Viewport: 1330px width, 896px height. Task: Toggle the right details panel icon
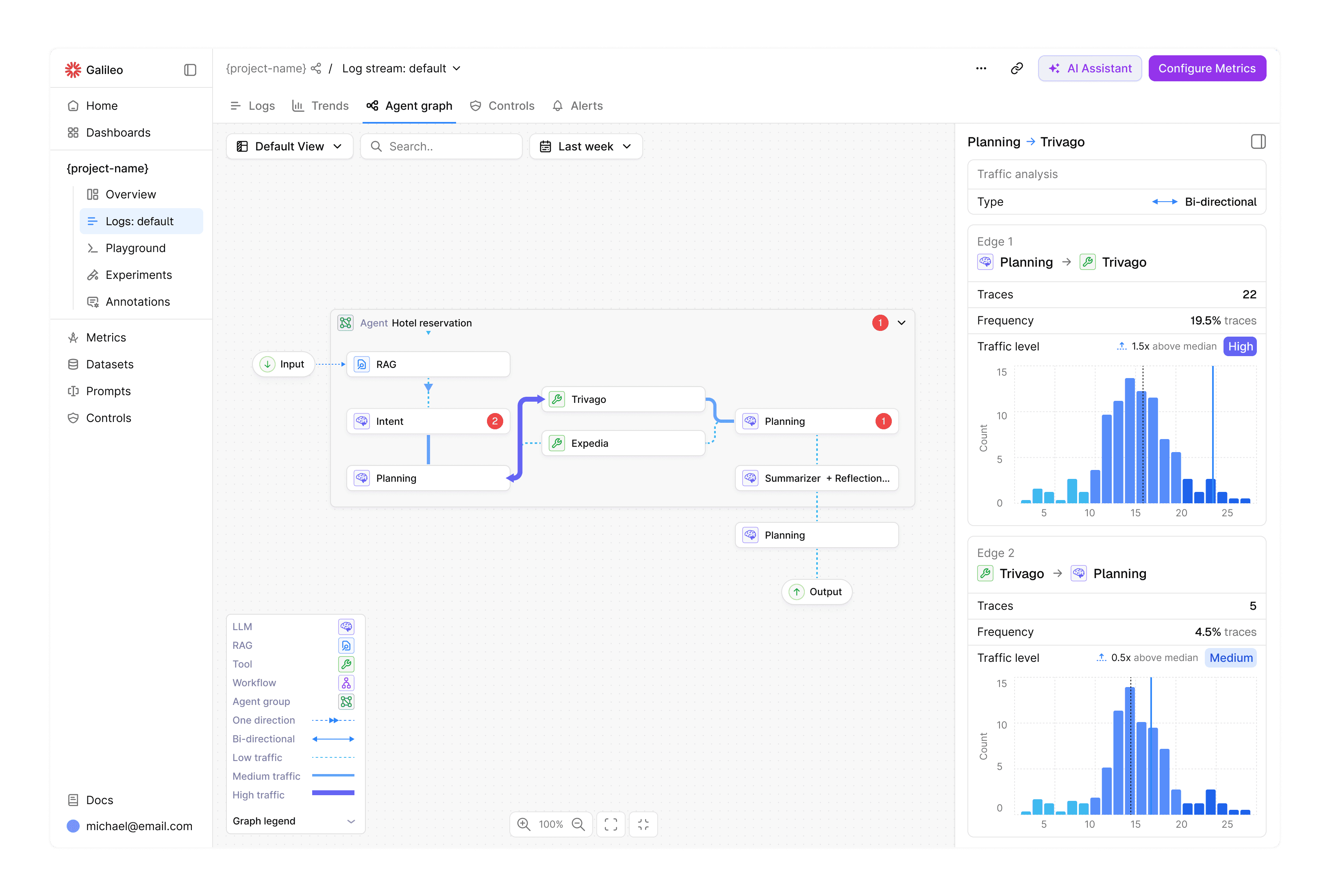click(1258, 142)
